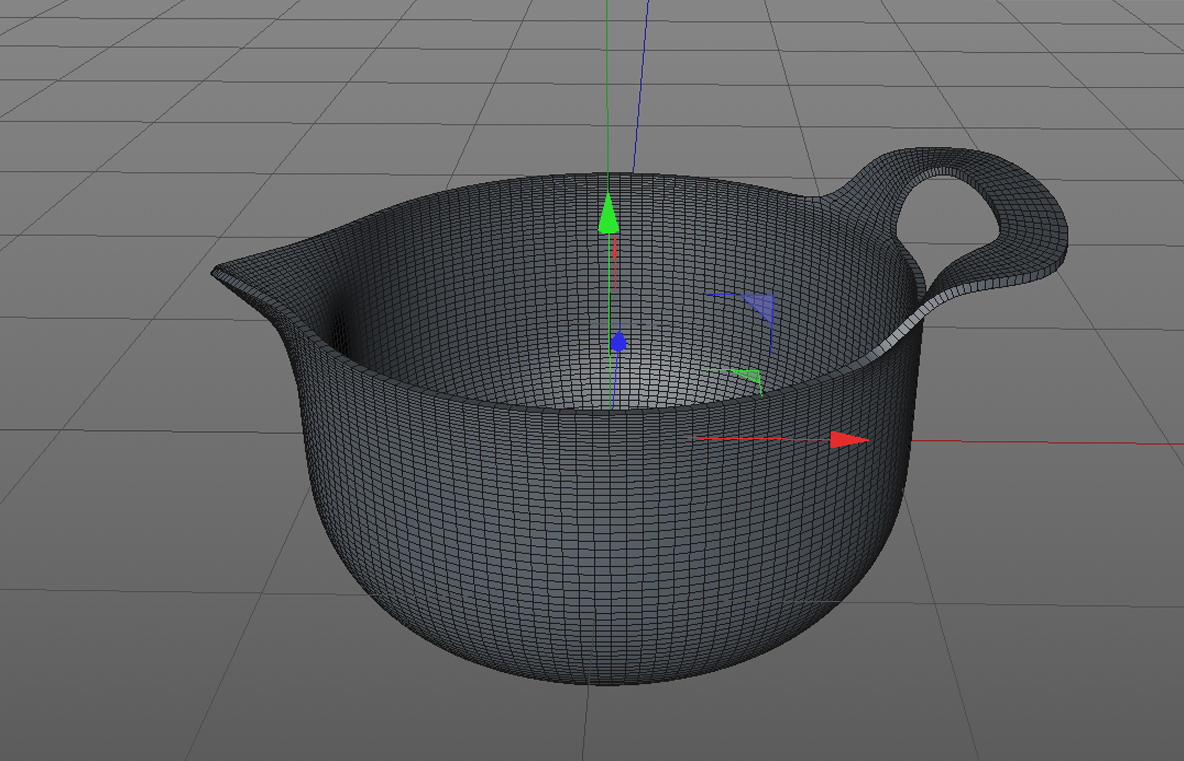Click the green world Y-axis line at top
This screenshot has height=761, width=1184.
click(607, 80)
